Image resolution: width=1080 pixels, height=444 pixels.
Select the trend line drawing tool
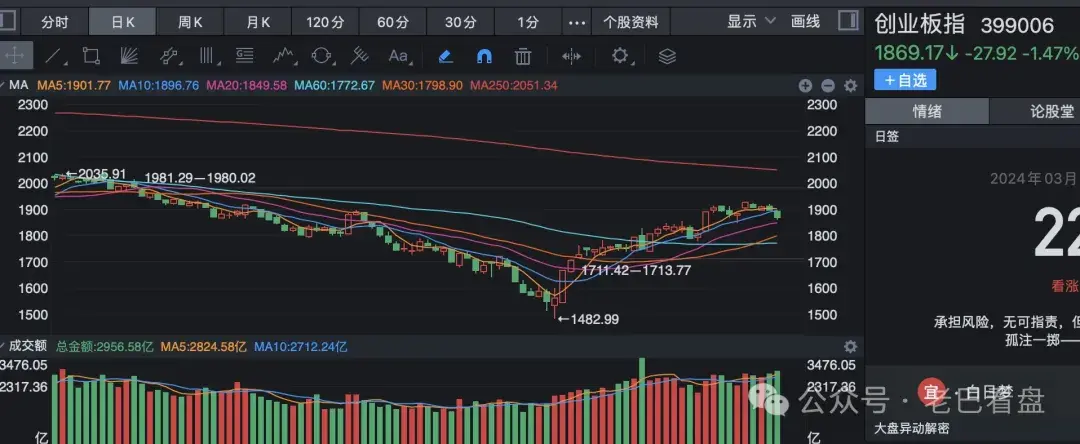[x=54, y=56]
